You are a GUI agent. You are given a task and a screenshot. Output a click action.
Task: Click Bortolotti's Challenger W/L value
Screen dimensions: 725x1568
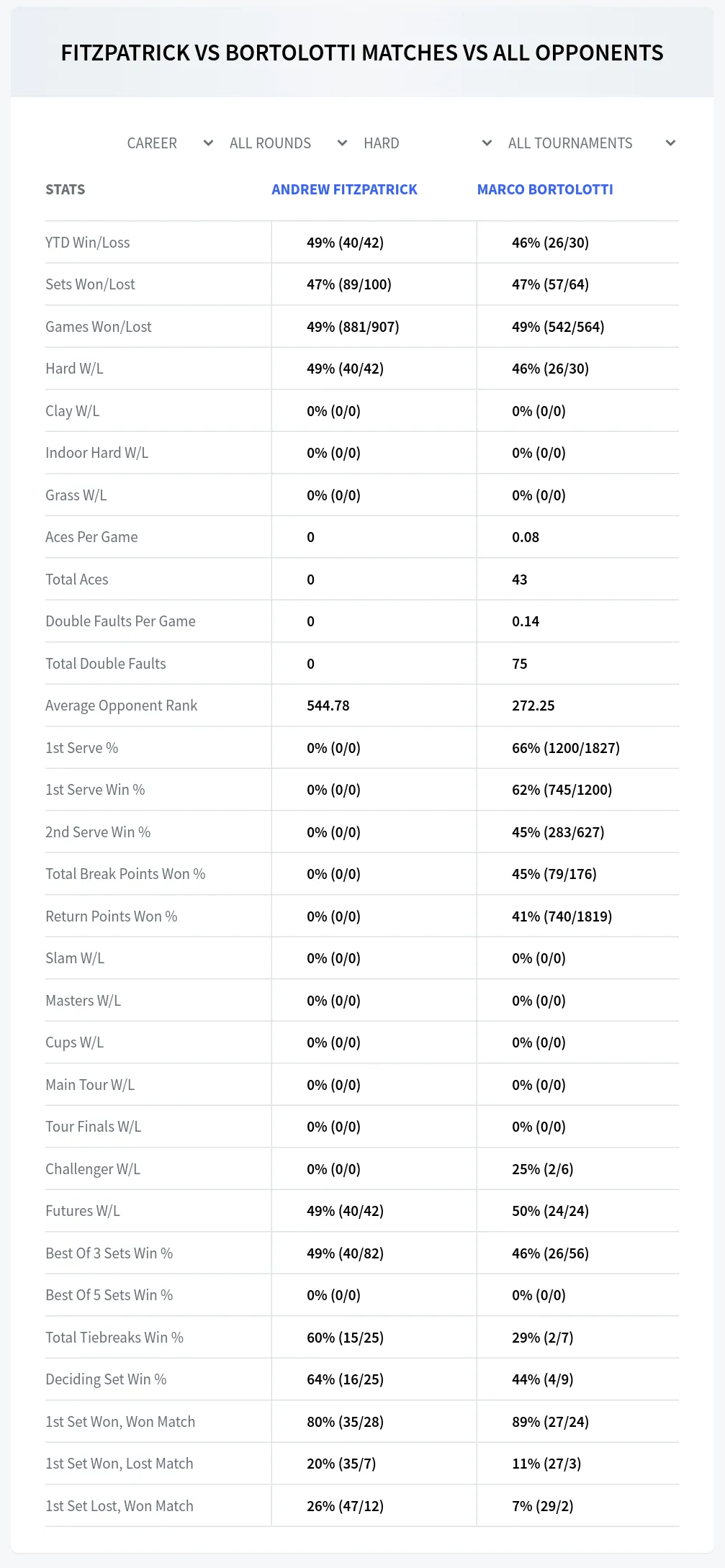[x=543, y=1169]
